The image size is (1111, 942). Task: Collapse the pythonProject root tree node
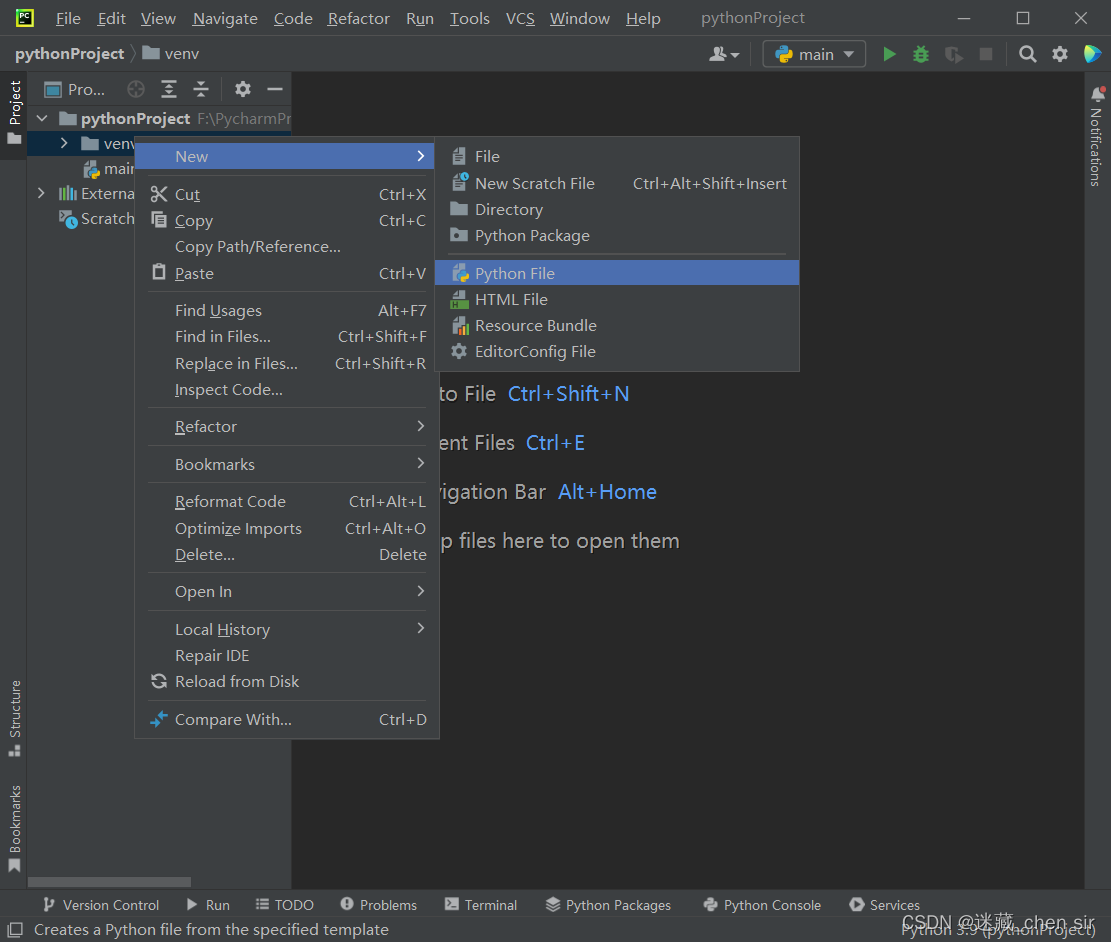43,118
